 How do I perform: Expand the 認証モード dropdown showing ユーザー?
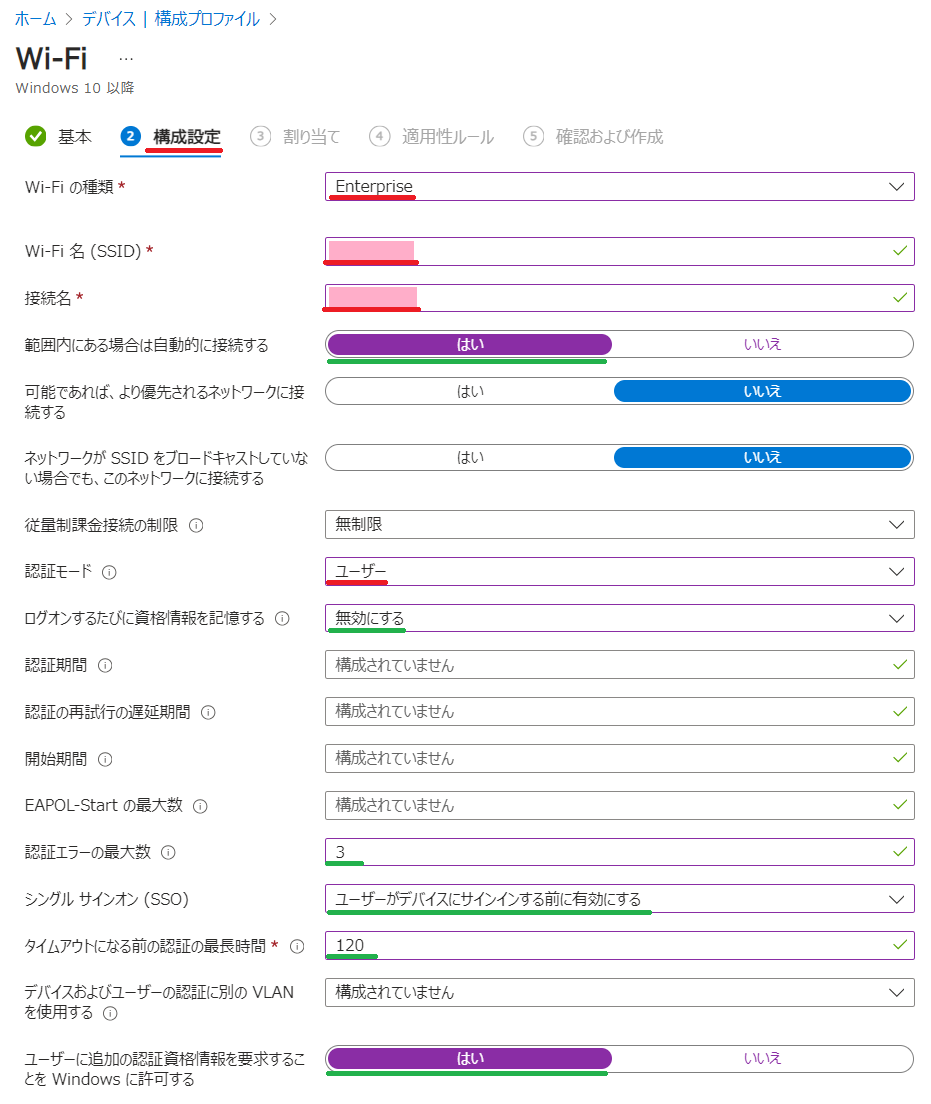point(620,571)
